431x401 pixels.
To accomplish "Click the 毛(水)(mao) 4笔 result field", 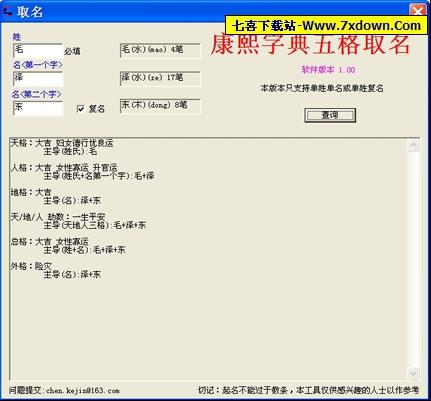I will click(x=160, y=50).
